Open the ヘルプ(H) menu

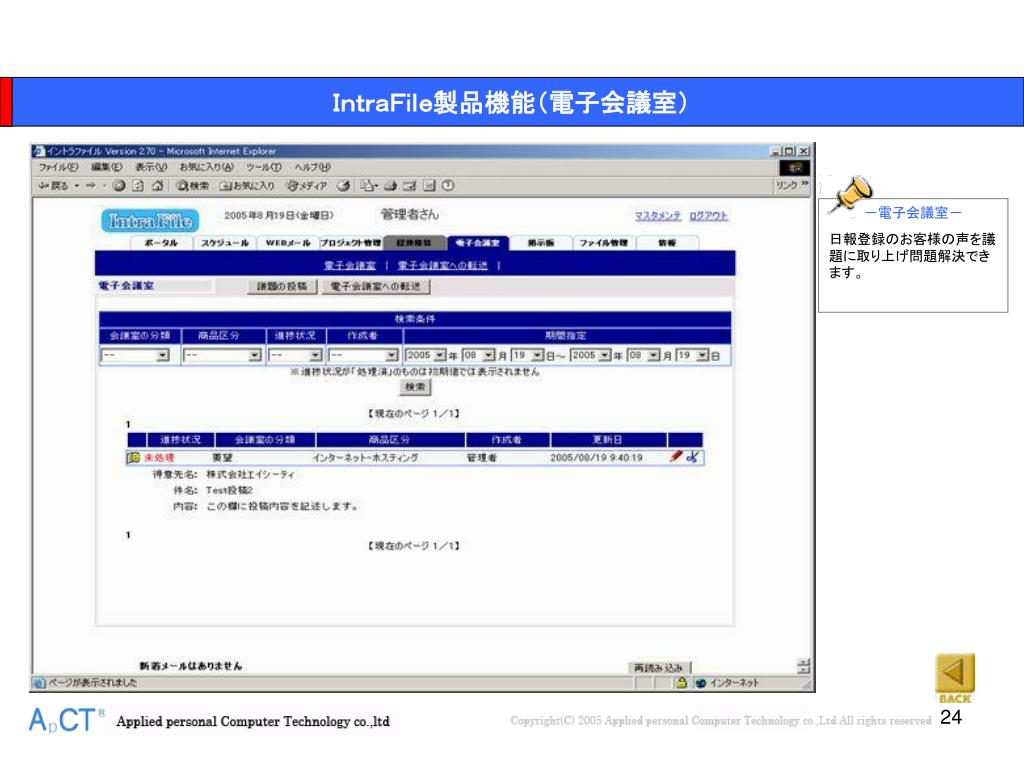tap(312, 167)
